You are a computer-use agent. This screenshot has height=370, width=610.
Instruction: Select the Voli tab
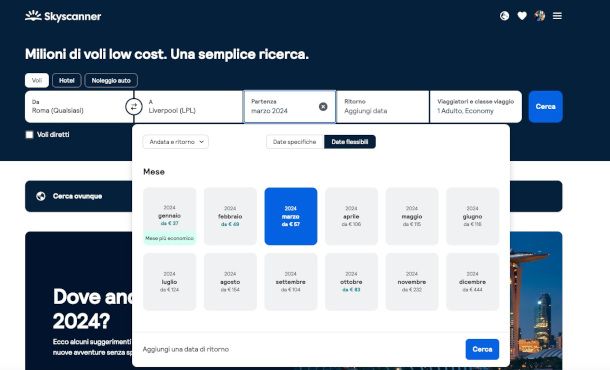(x=37, y=81)
